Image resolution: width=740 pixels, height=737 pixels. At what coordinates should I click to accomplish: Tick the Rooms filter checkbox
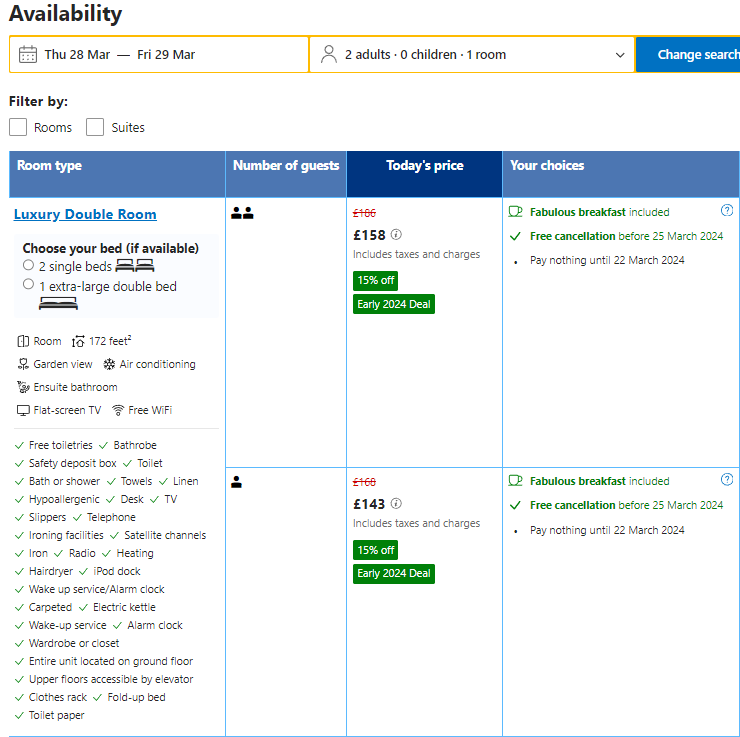click(x=18, y=127)
